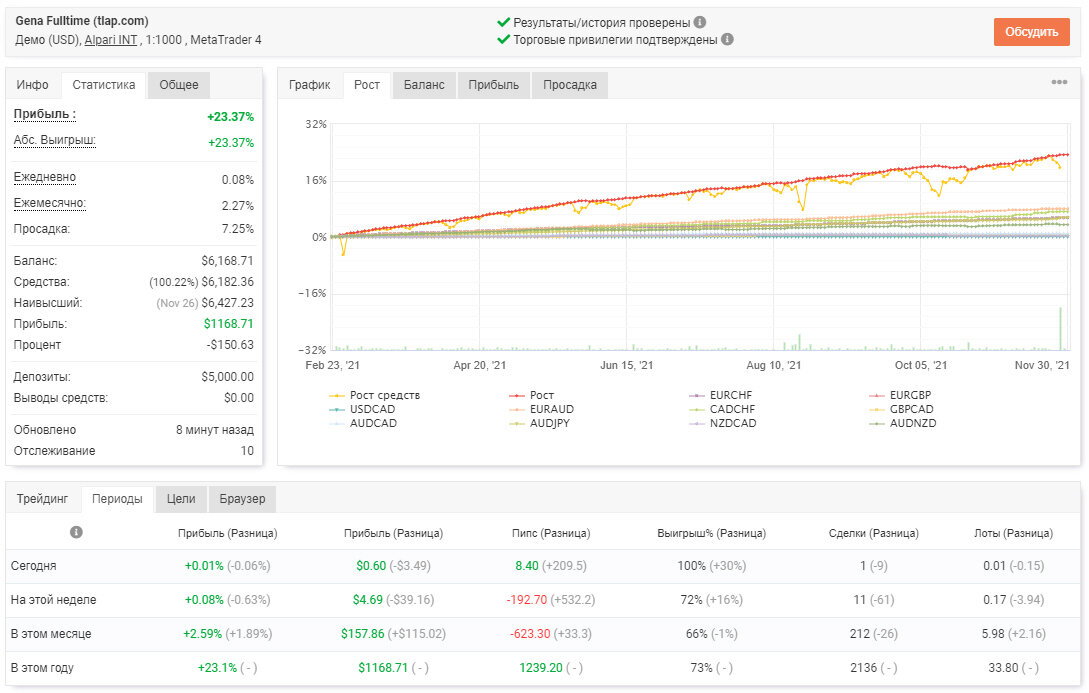
Task: Click the Сегодня row label
Action: 33,565
